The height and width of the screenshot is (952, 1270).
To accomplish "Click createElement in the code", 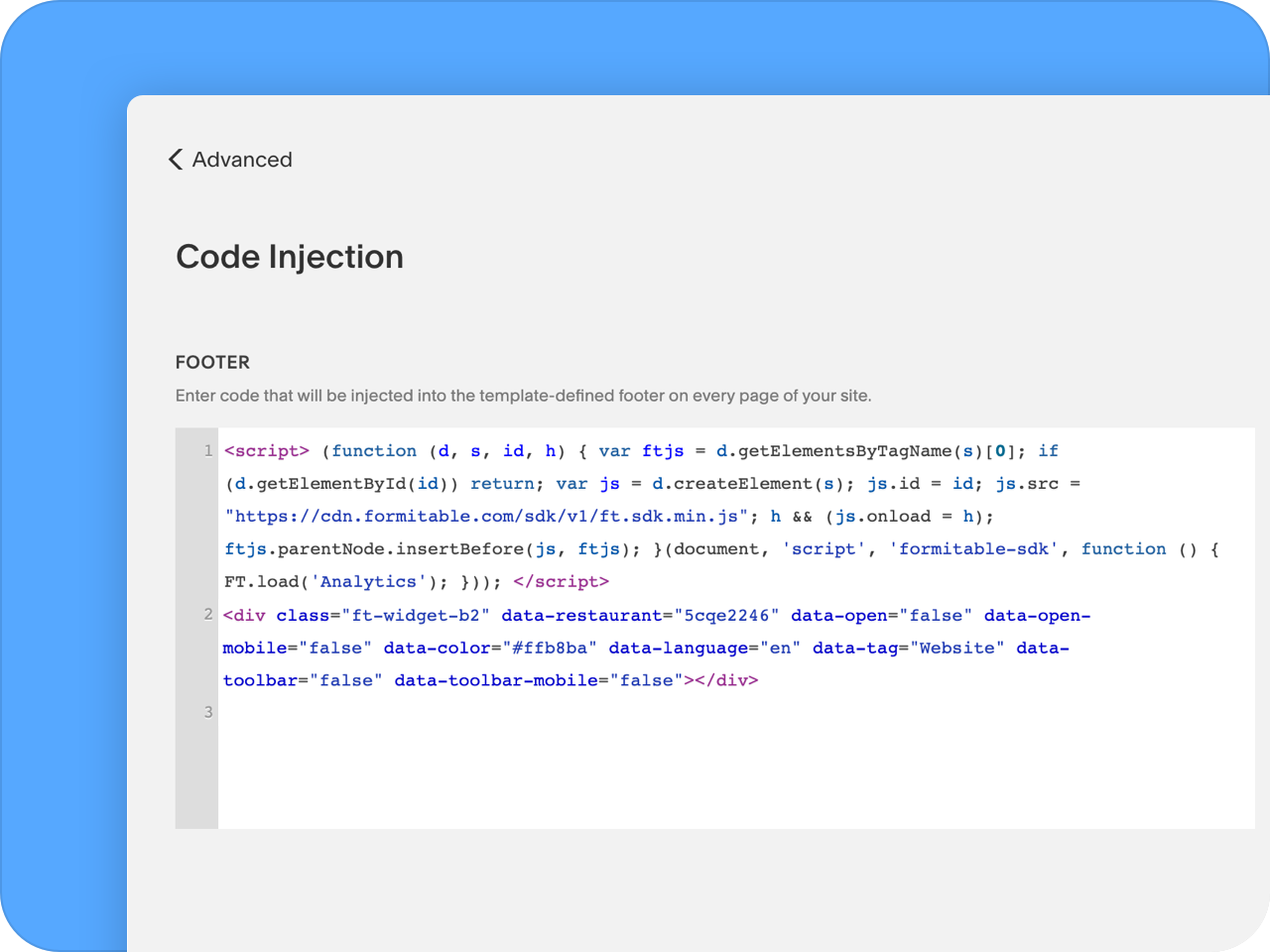I will (743, 484).
